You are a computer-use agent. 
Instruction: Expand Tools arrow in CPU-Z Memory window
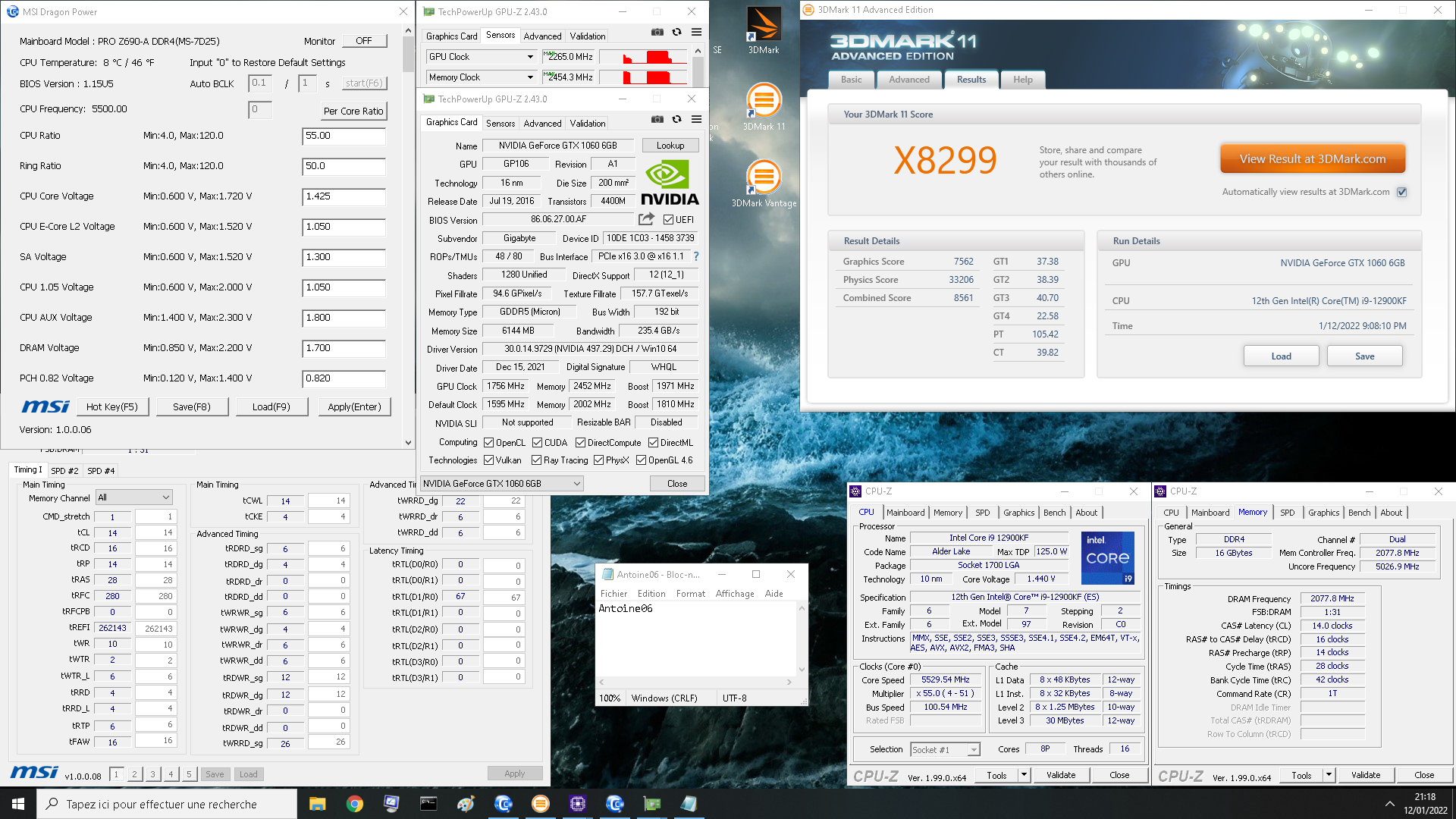pos(1329,775)
